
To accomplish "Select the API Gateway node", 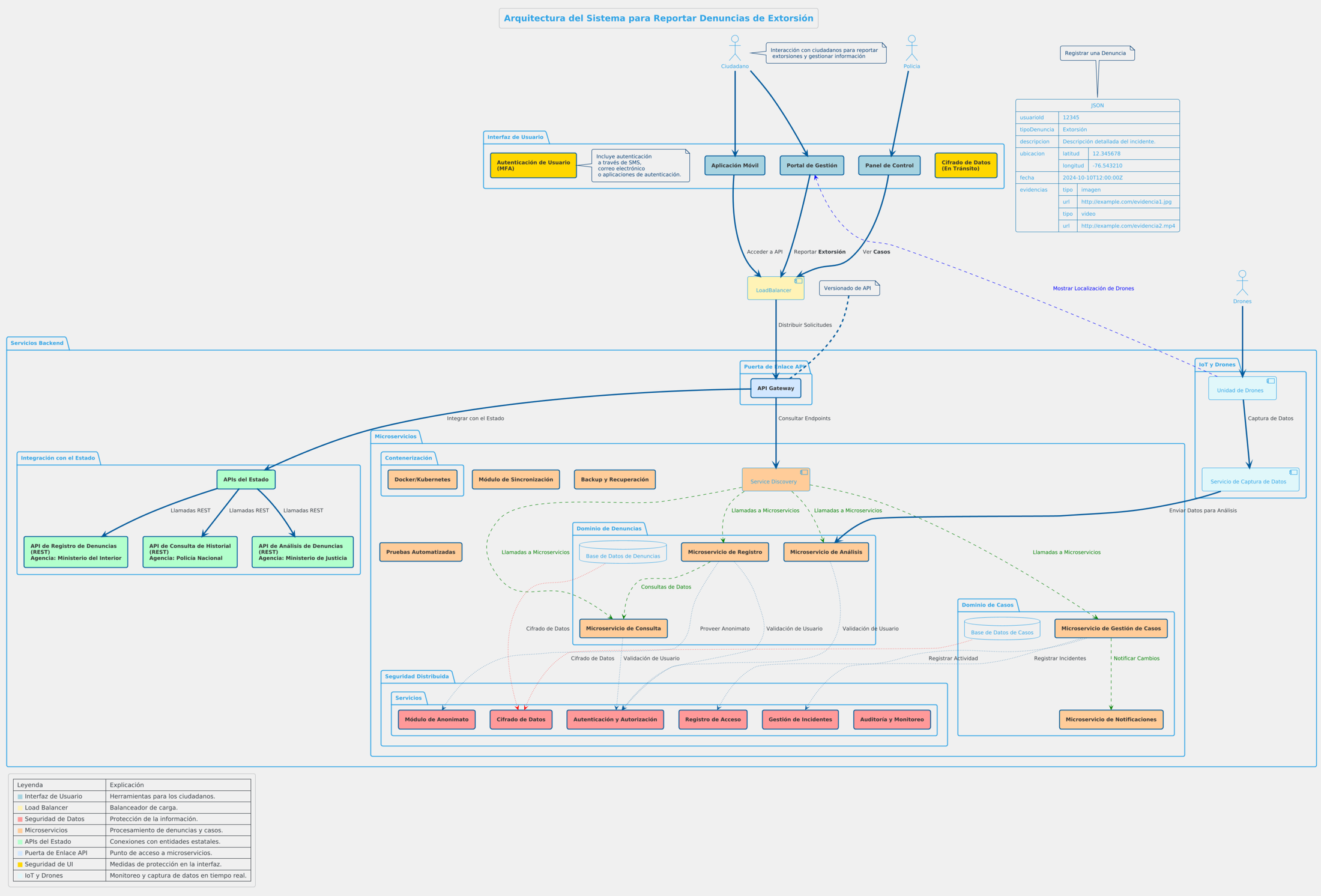I will (x=776, y=389).
